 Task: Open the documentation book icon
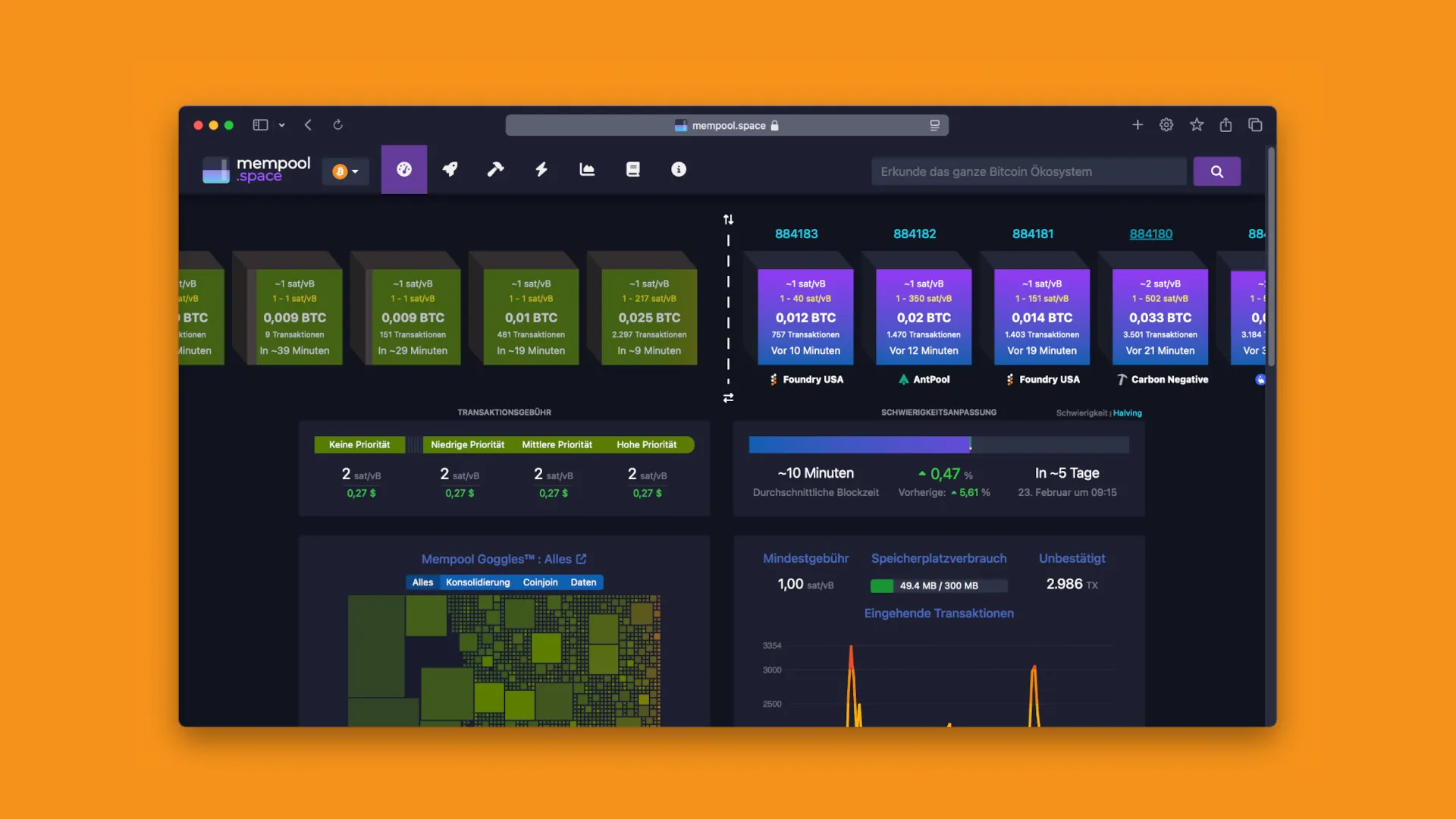click(x=632, y=170)
